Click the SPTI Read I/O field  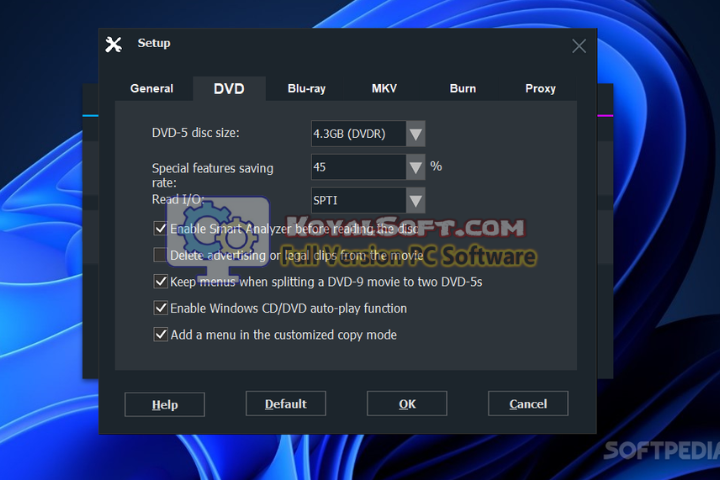pos(359,200)
